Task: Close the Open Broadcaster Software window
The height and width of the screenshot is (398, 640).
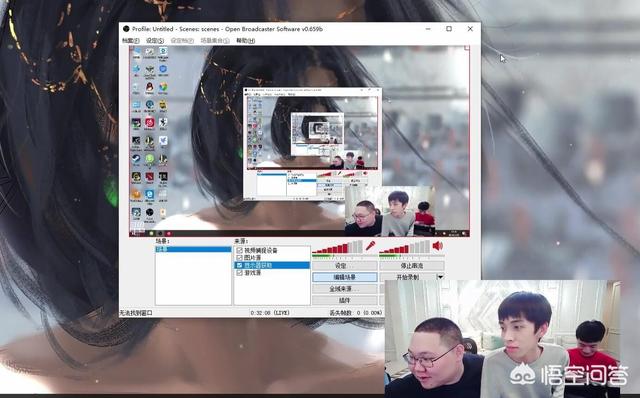Action: coord(470,29)
